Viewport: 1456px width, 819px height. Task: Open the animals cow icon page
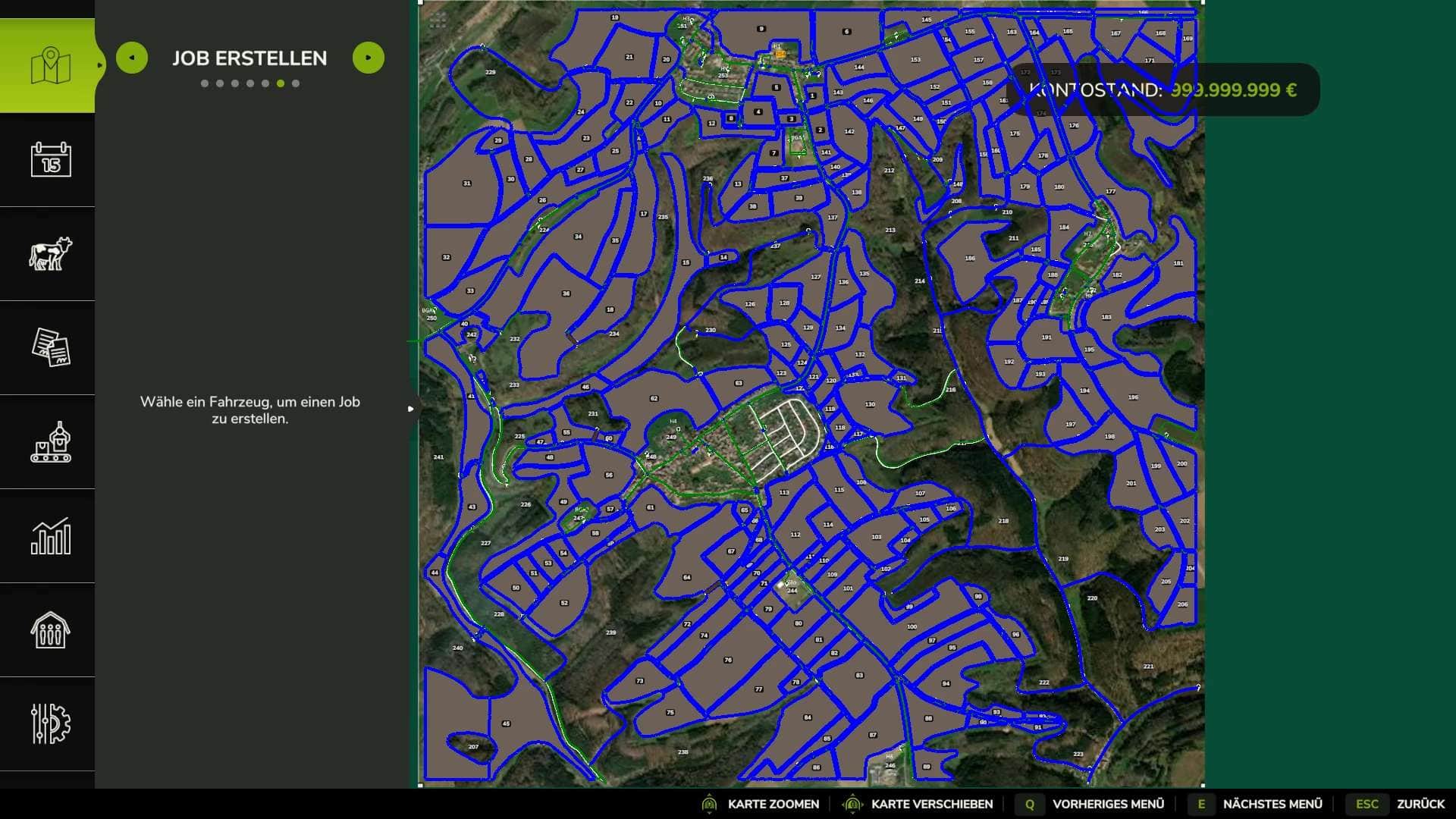tap(50, 254)
